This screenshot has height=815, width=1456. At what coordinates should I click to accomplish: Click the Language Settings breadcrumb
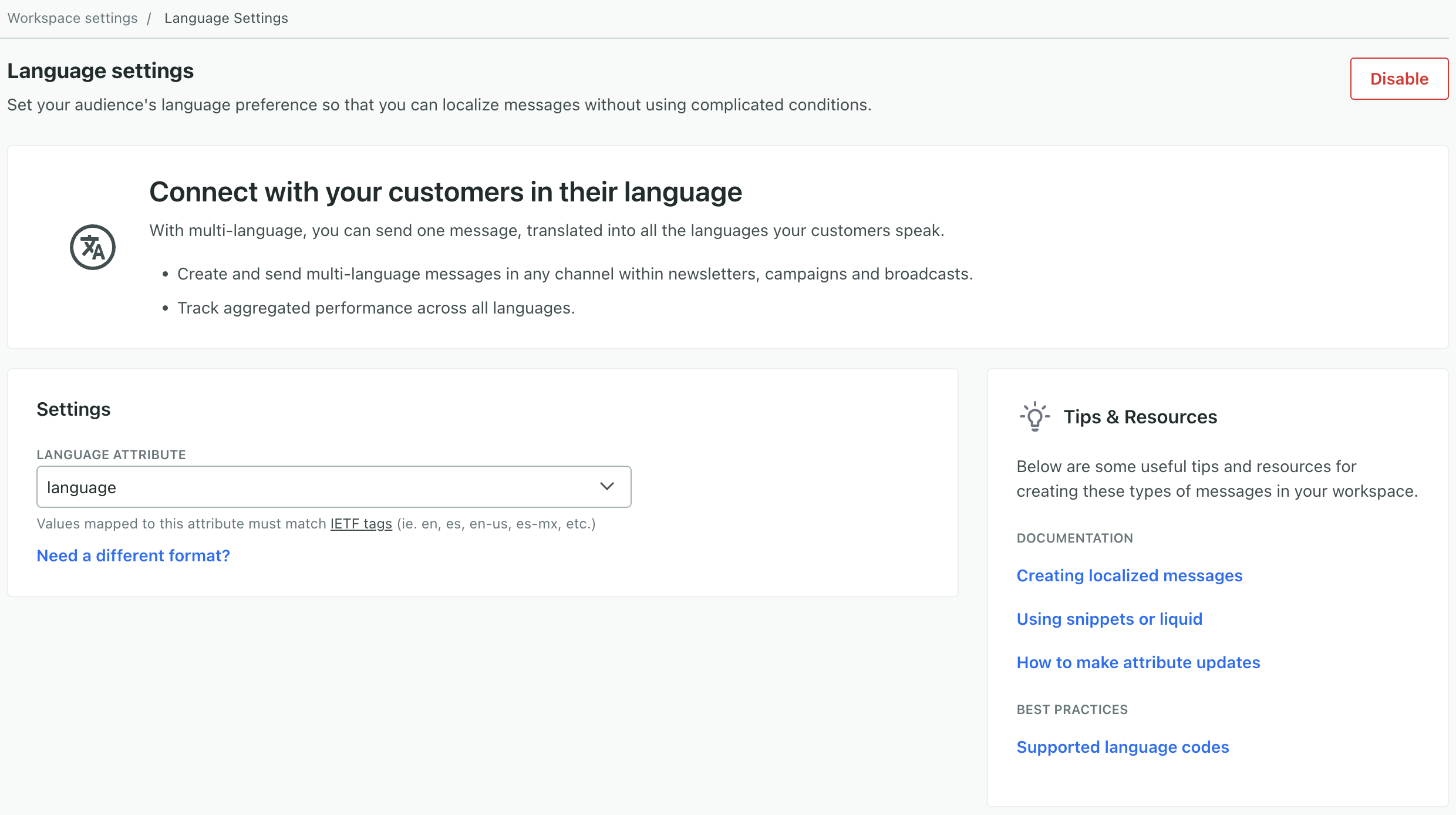(x=226, y=18)
